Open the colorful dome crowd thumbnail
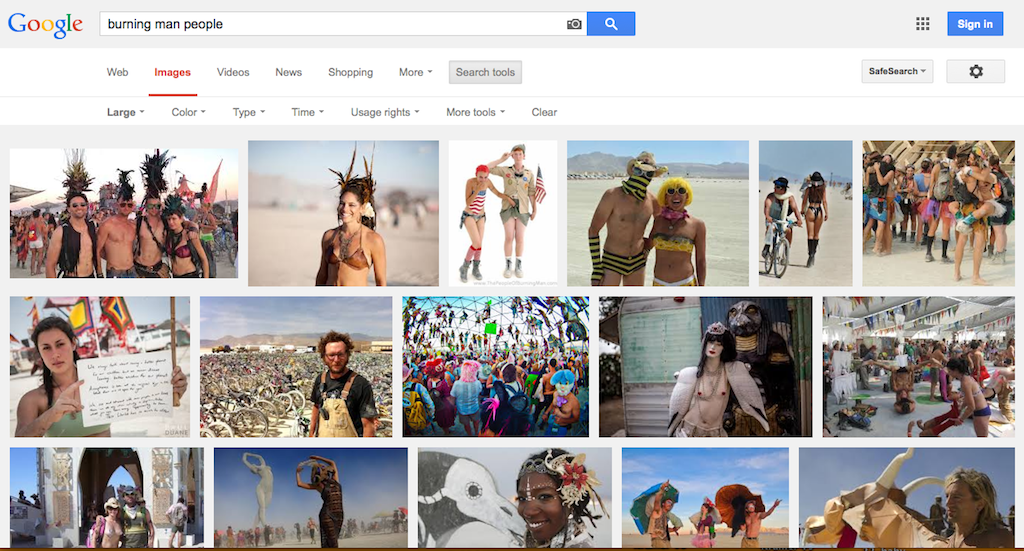 495,366
